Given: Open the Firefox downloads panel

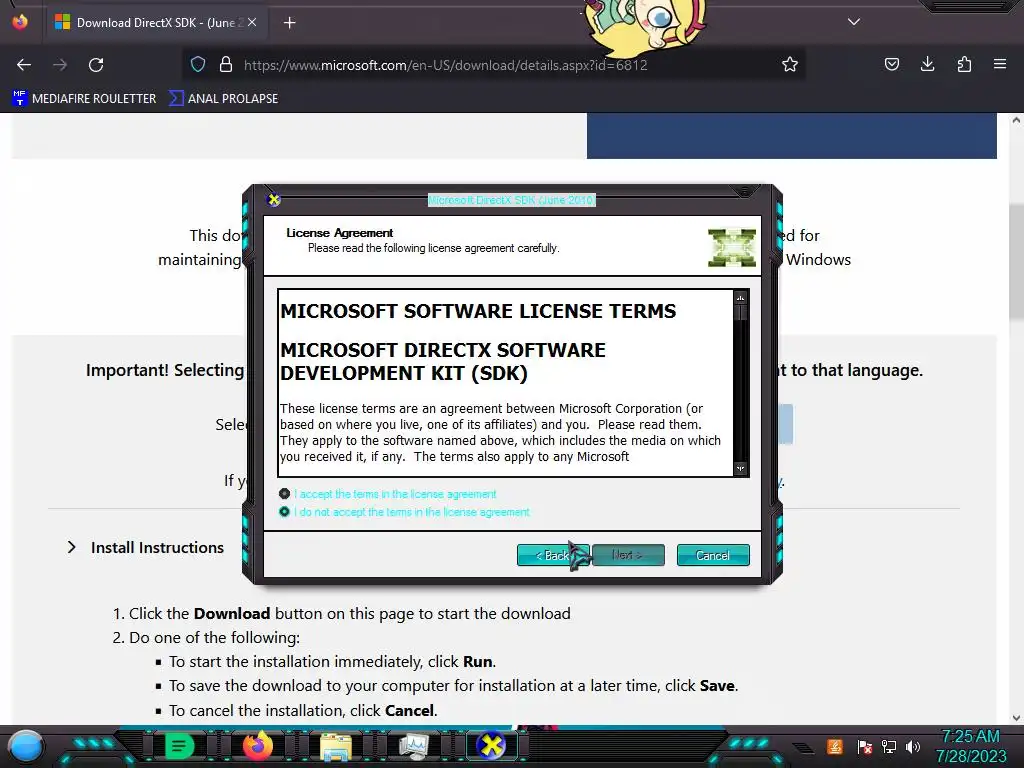Looking at the screenshot, I should 927,64.
